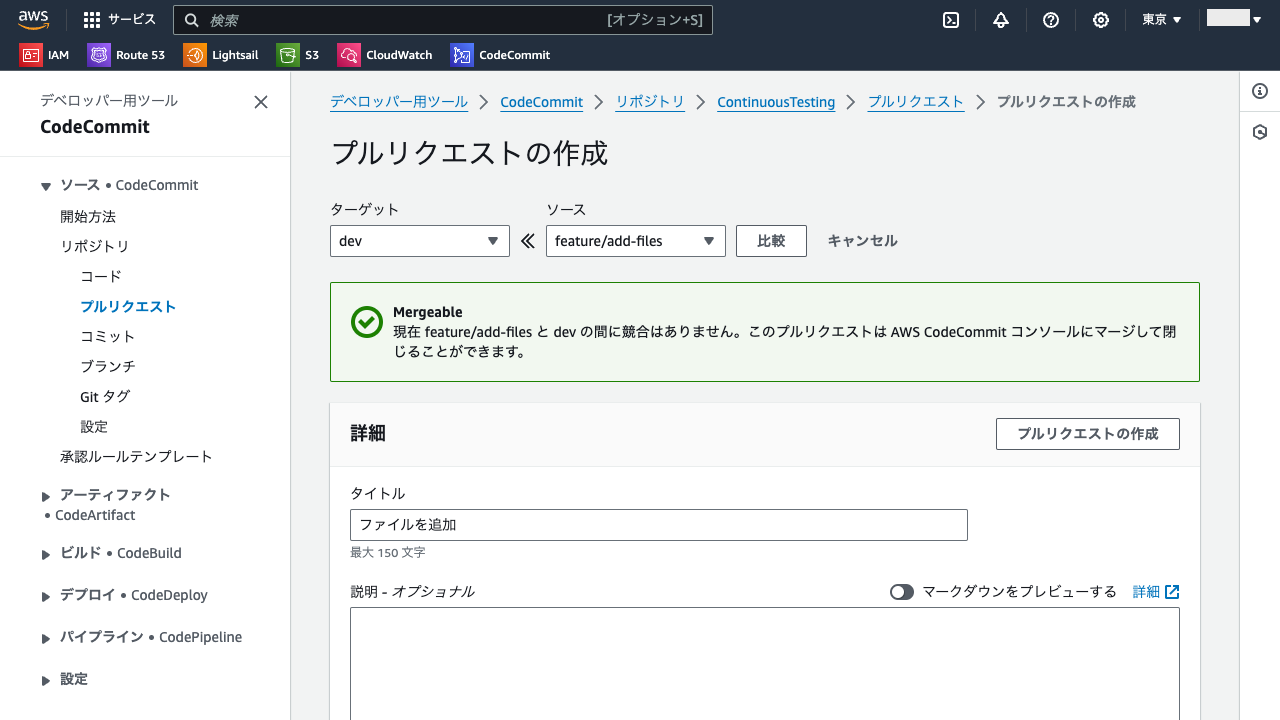Image resolution: width=1280 pixels, height=720 pixels.
Task: Click the search magnifier icon
Action: pos(191,20)
